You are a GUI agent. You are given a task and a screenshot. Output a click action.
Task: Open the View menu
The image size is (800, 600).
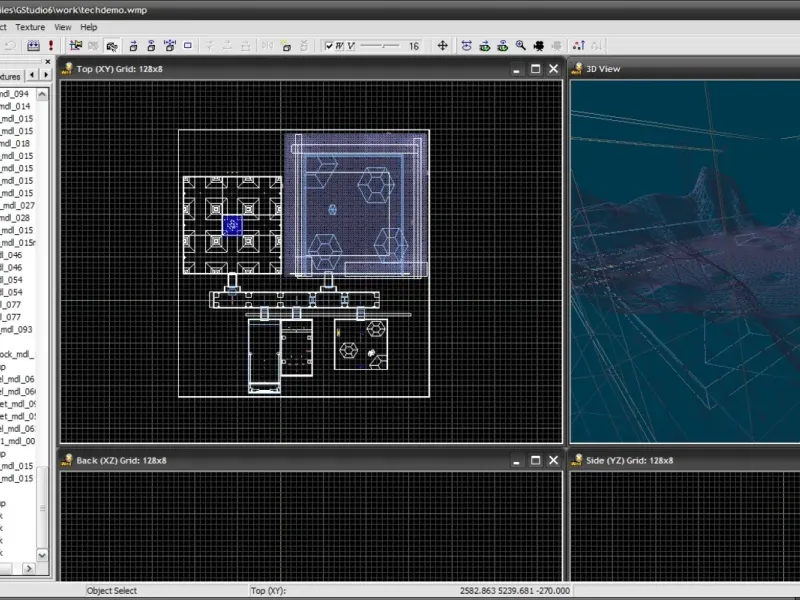point(63,27)
